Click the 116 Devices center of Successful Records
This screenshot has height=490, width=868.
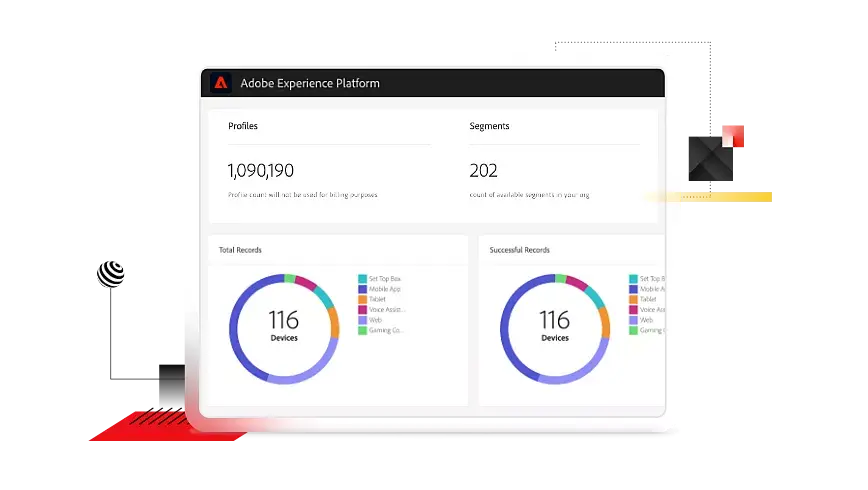[554, 326]
